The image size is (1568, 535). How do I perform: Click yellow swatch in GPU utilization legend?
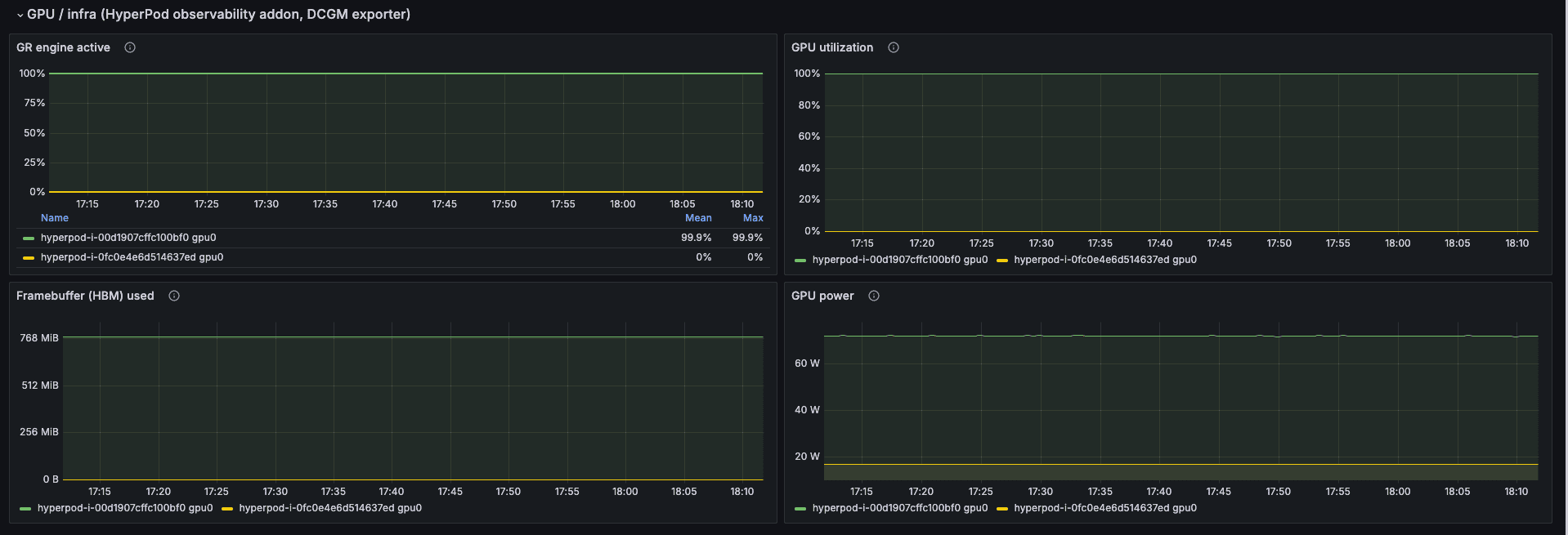click(1002, 261)
